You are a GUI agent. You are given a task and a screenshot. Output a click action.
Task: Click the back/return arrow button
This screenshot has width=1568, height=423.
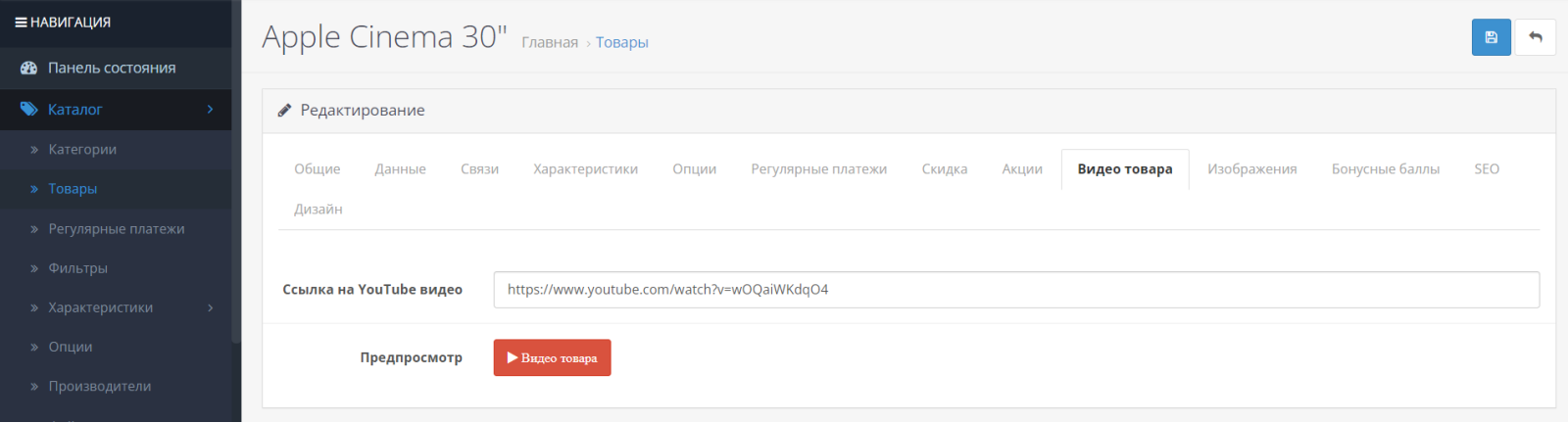click(1536, 37)
